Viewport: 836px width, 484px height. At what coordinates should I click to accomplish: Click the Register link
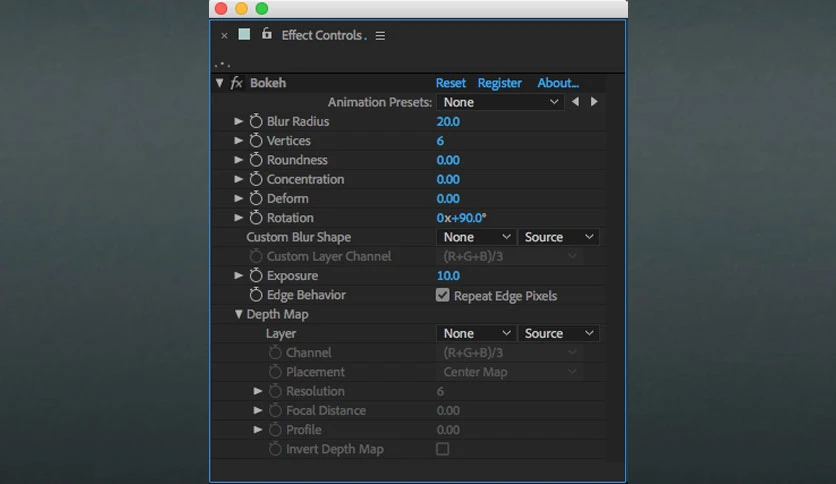[x=500, y=83]
